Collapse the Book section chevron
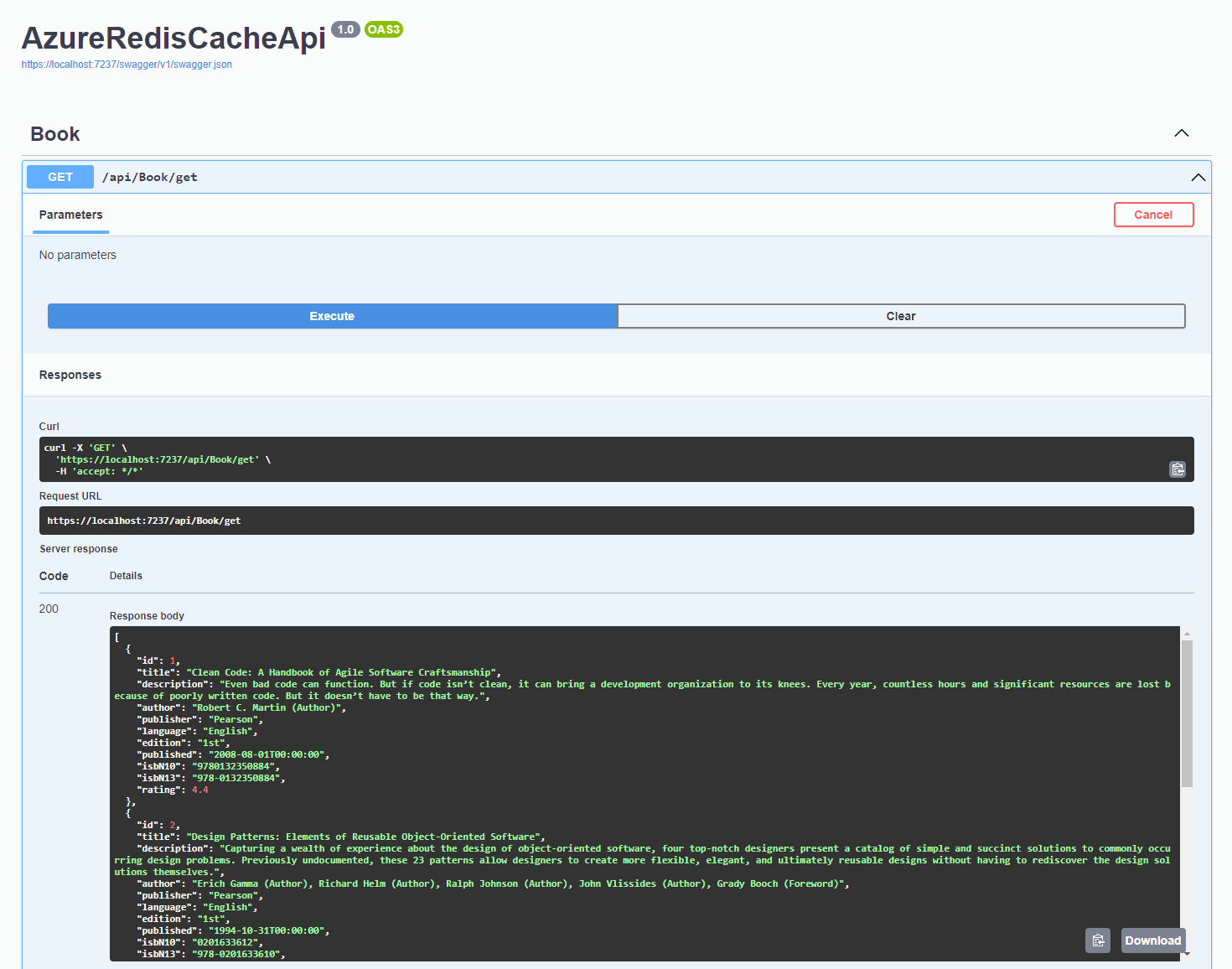 coord(1182,133)
